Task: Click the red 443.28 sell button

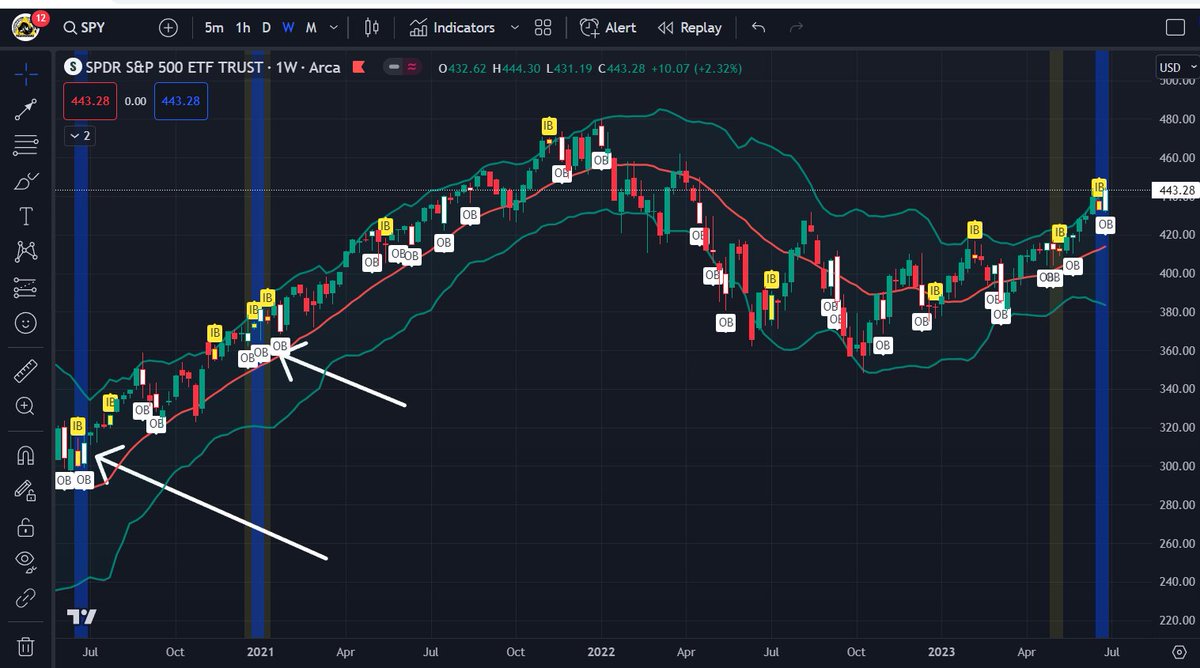Action: tap(90, 101)
